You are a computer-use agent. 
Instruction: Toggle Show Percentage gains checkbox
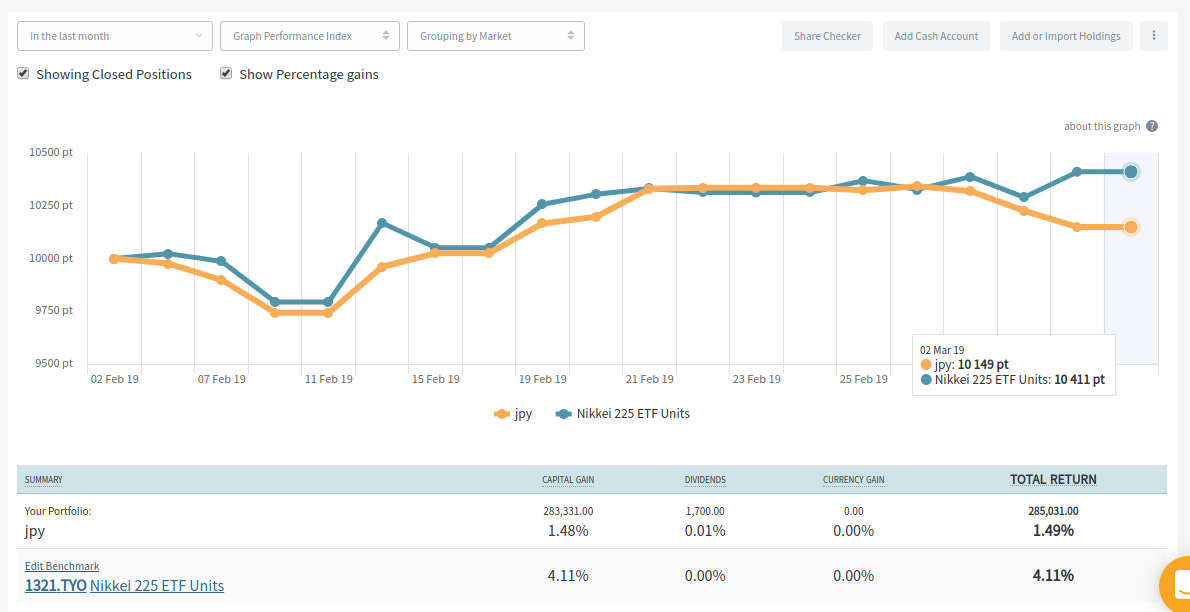coord(226,74)
